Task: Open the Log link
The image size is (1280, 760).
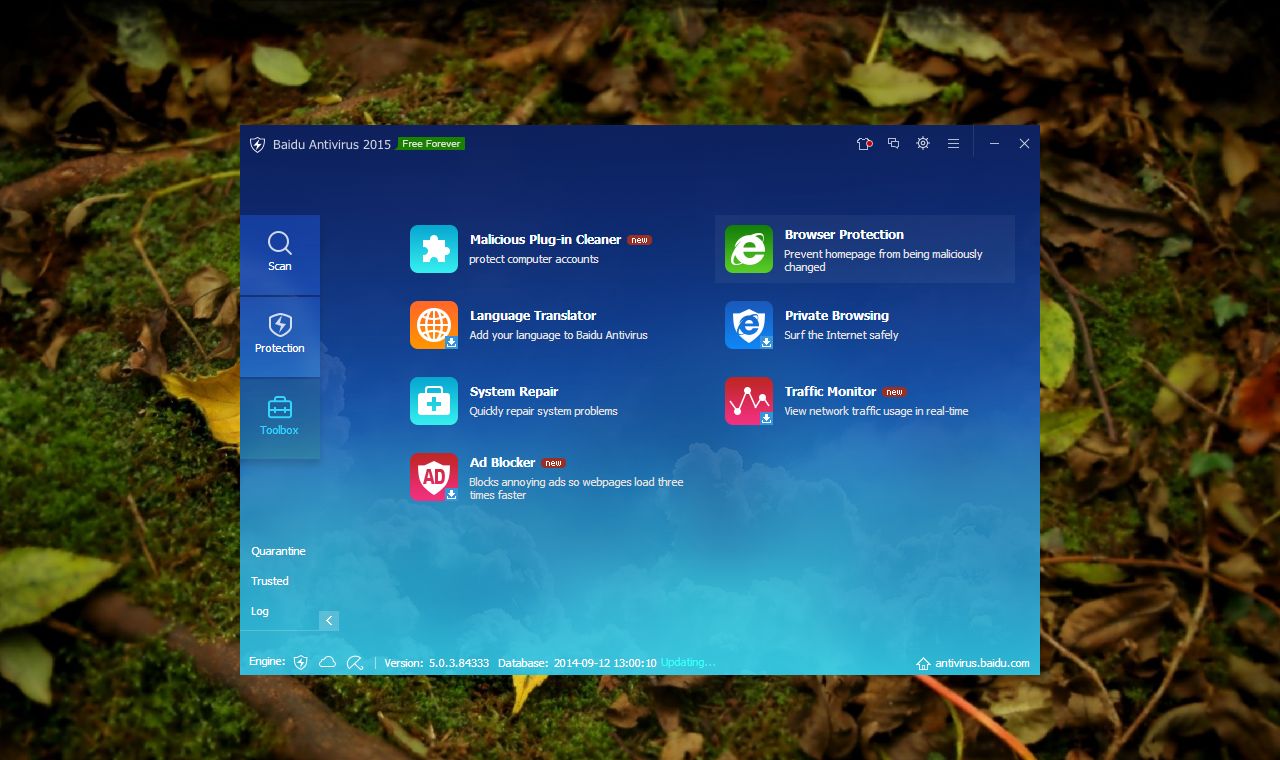Action: 260,611
